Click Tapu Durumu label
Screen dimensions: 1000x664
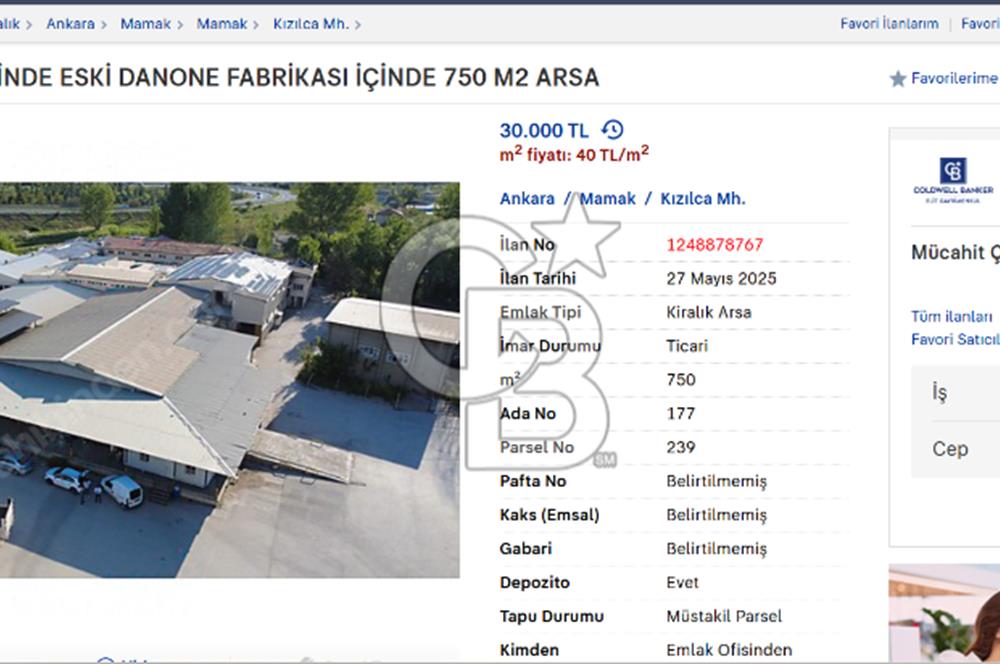(552, 617)
